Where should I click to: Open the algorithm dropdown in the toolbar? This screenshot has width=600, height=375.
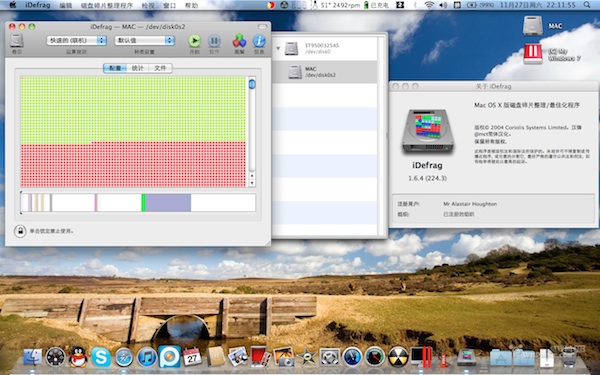tap(77, 40)
